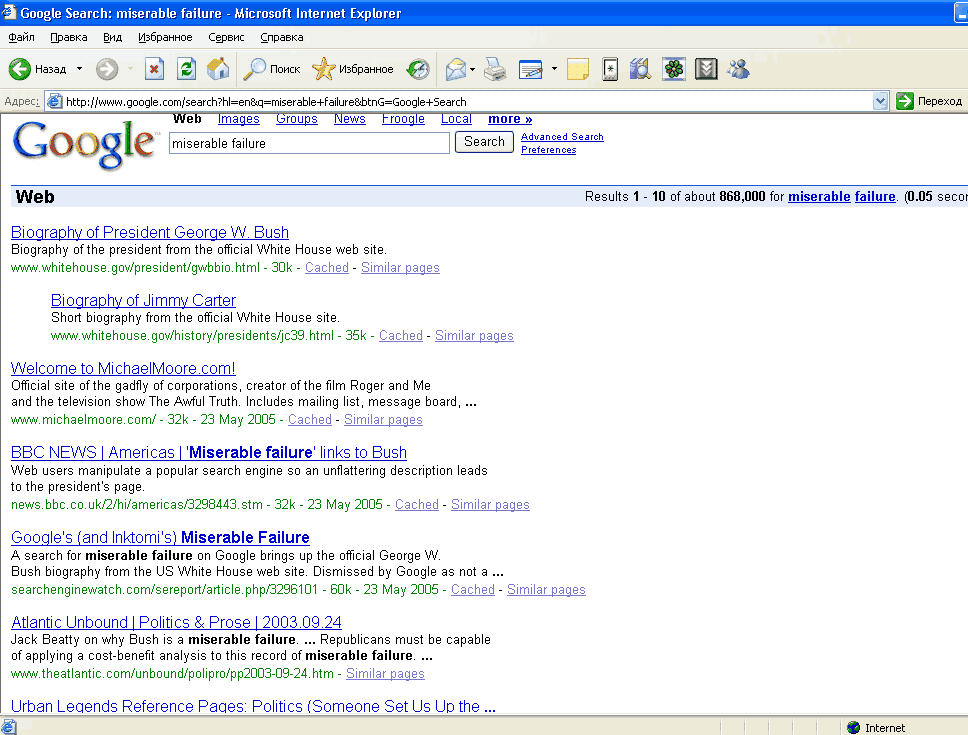The image size is (968, 735).
Task: Open Cached link for gwbbio.html result
Action: 327,268
